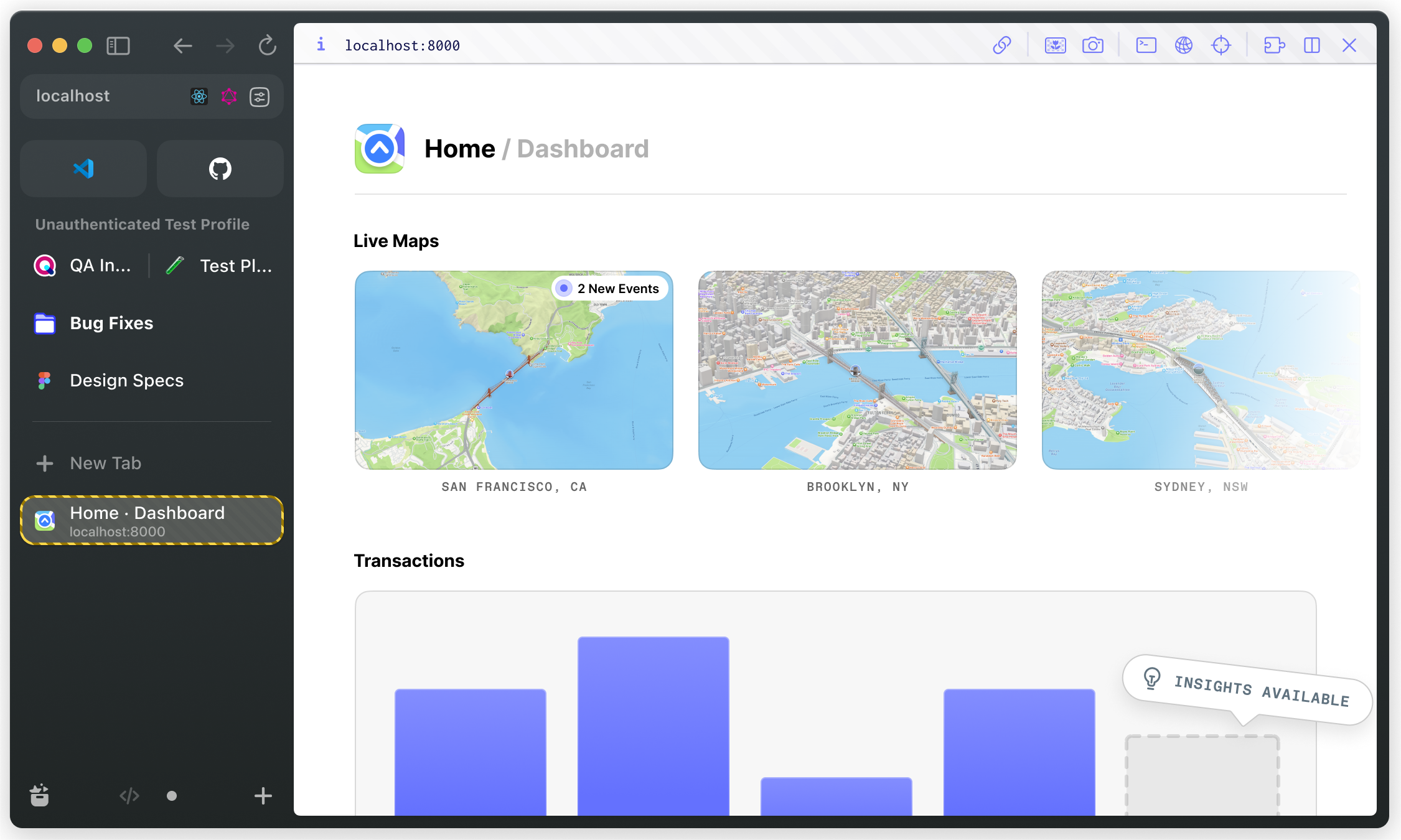Click the bucket icon at sidebar bottom
The image size is (1401, 840).
click(x=39, y=795)
